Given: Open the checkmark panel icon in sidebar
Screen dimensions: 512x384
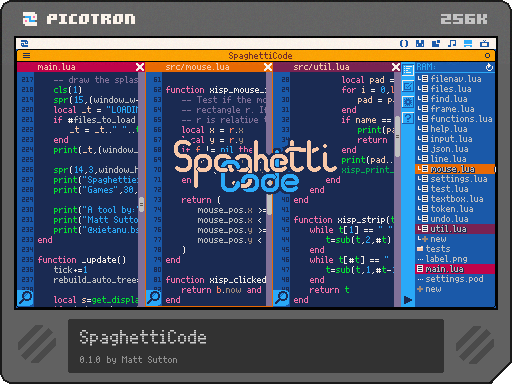Looking at the screenshot, I should (x=408, y=86).
